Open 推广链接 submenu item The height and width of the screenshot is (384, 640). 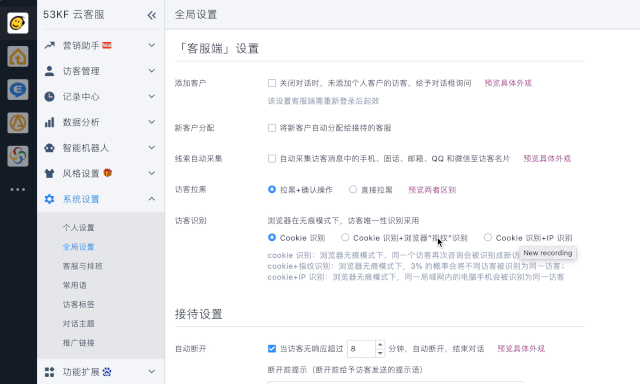click(78, 343)
